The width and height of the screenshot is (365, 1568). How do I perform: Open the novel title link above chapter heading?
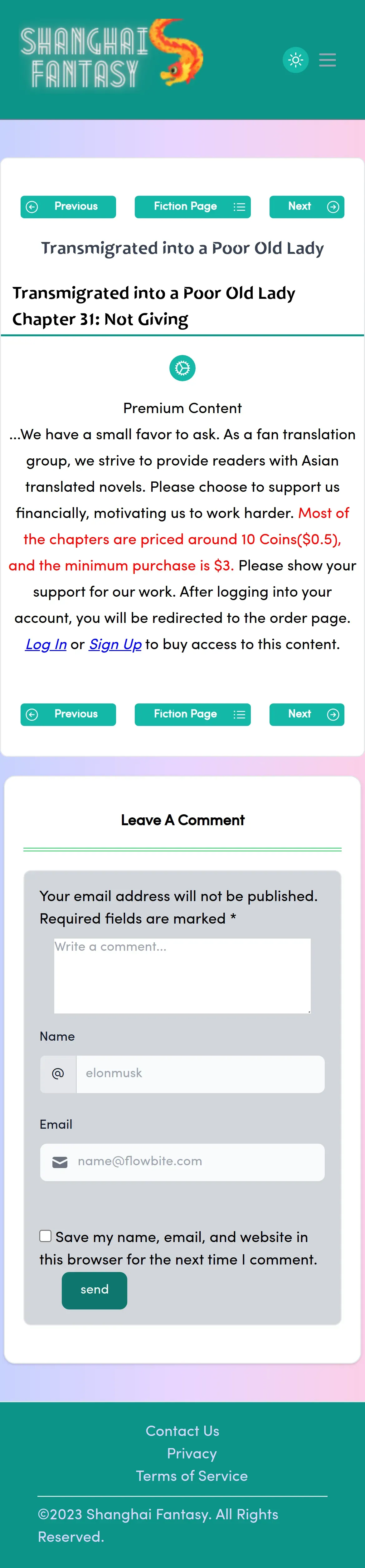pyautogui.click(x=182, y=248)
